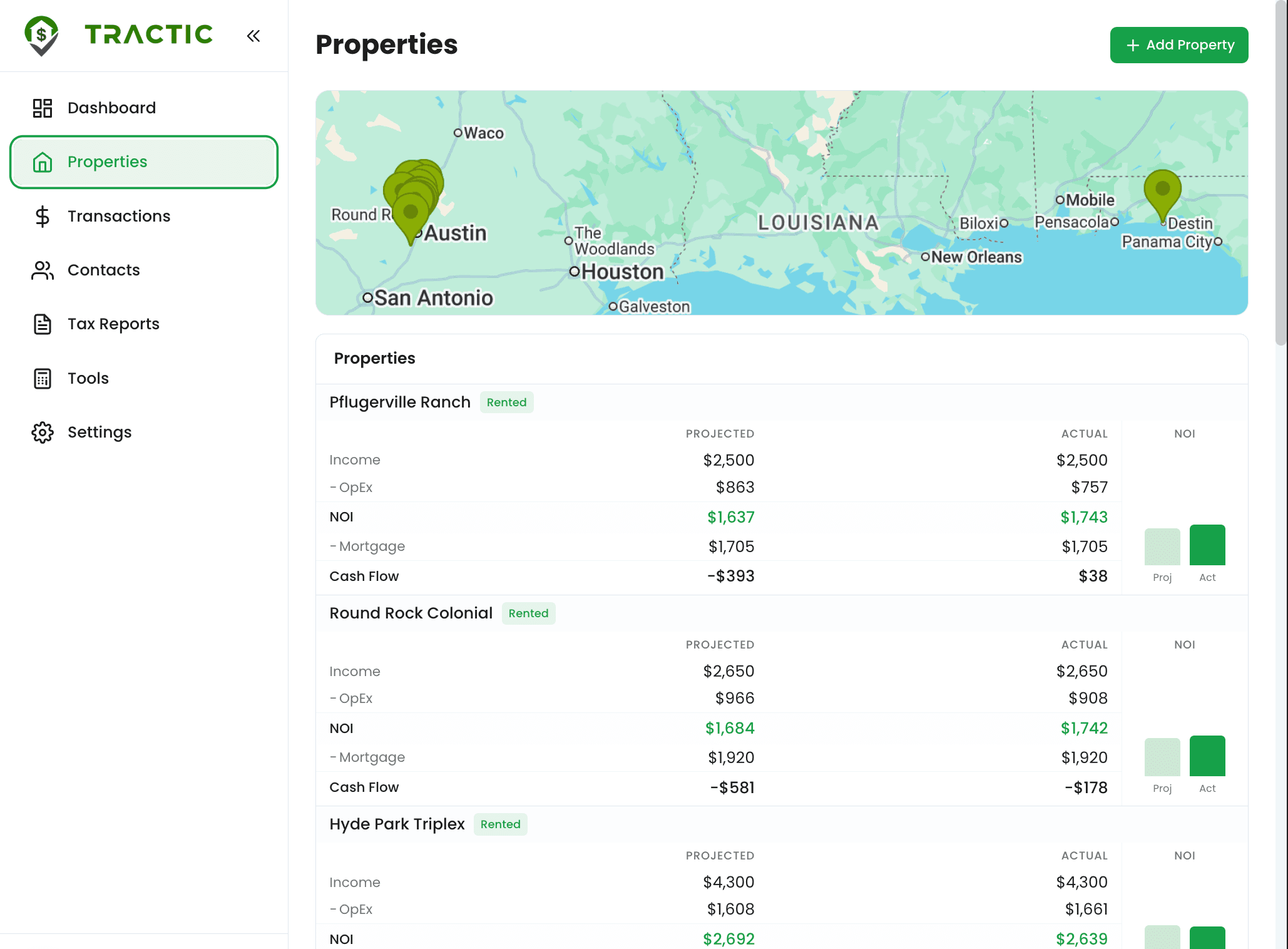Image resolution: width=1288 pixels, height=949 pixels.
Task: Click the Tractic logo shield
Action: tap(41, 34)
